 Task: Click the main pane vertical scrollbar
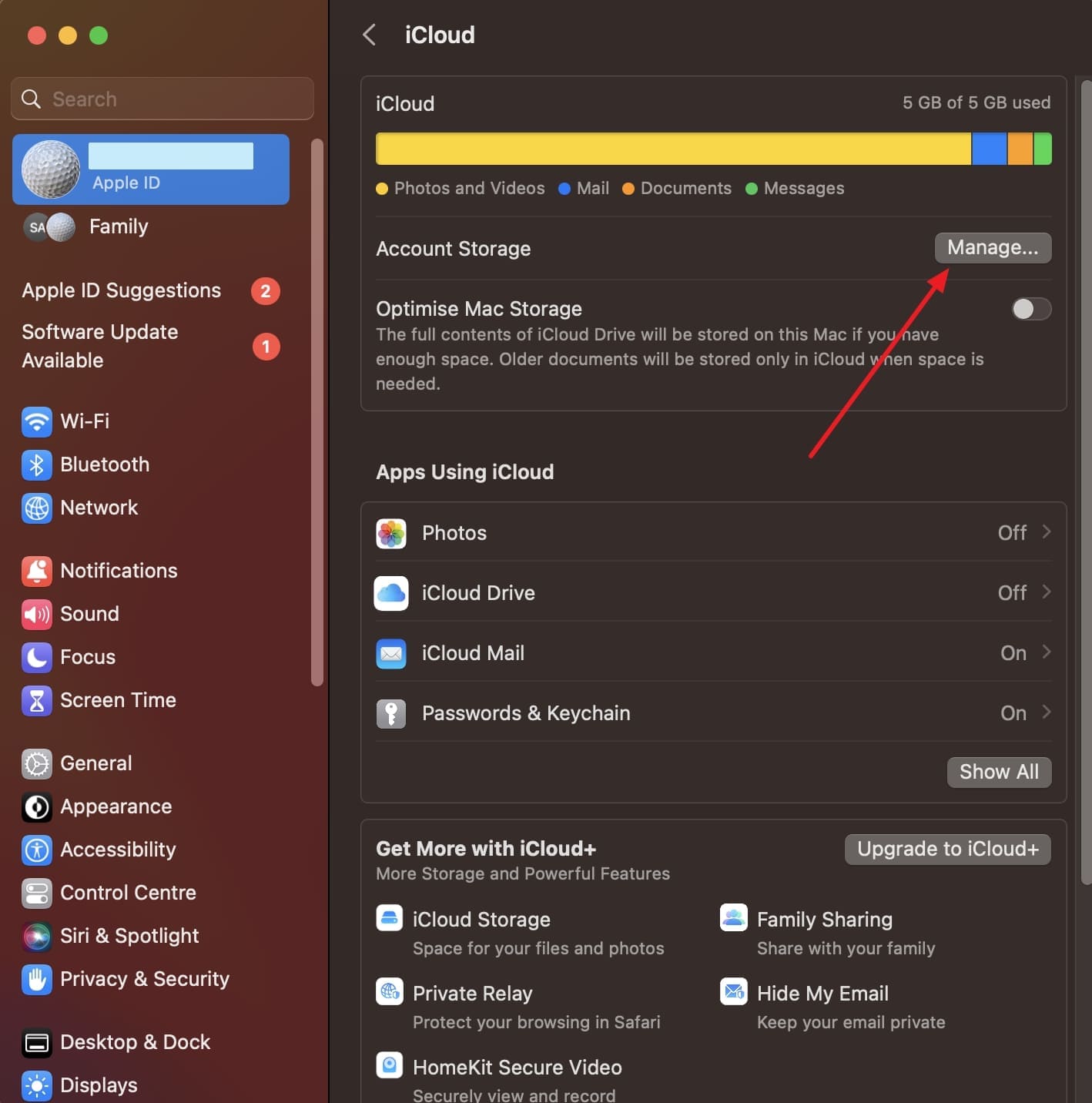coord(1087,481)
